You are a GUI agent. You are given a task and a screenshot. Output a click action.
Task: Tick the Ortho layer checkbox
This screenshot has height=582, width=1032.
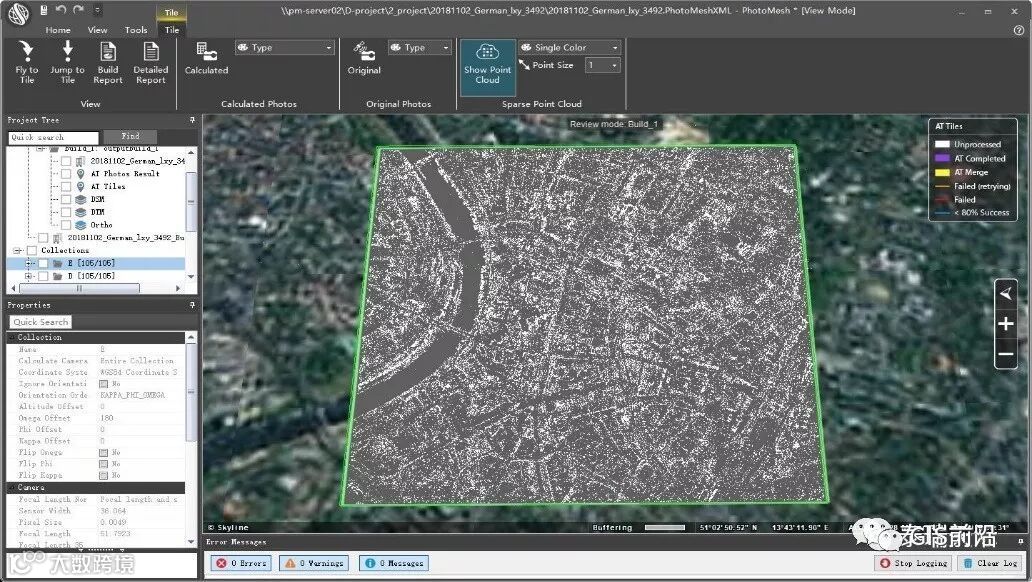pos(64,225)
